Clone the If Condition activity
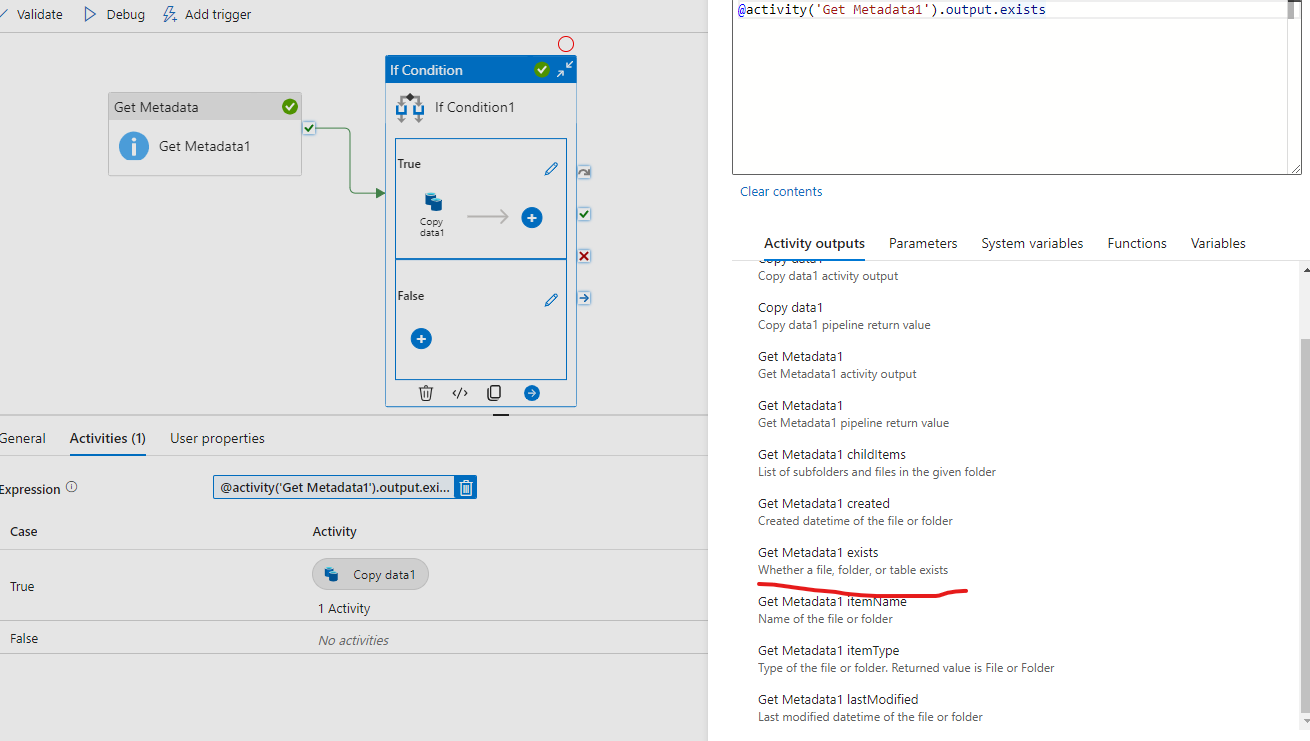This screenshot has height=741, width=1310. tap(494, 392)
